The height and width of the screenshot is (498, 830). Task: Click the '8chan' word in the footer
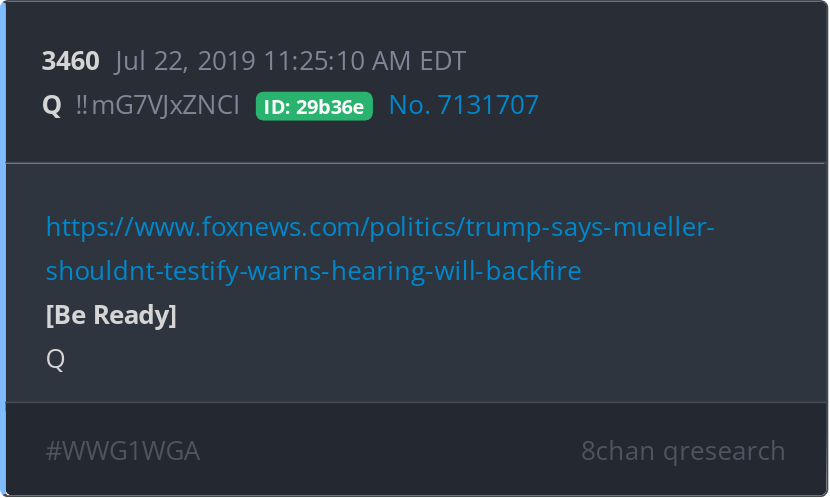coord(618,451)
